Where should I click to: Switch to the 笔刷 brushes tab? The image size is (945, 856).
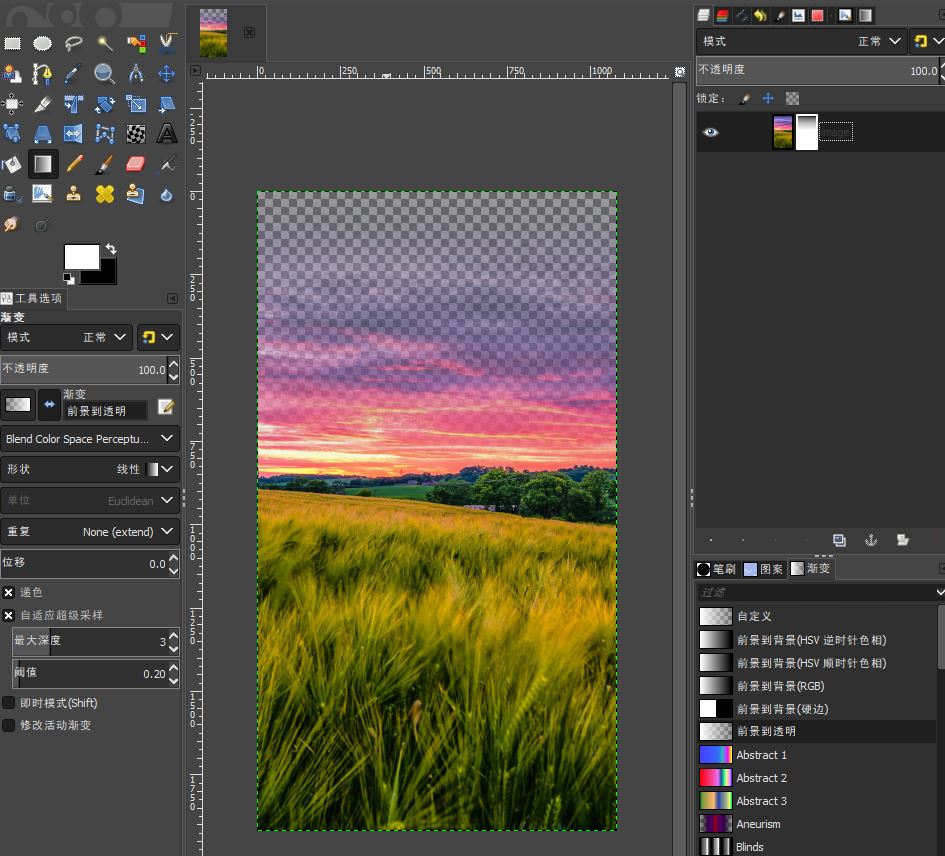click(716, 569)
